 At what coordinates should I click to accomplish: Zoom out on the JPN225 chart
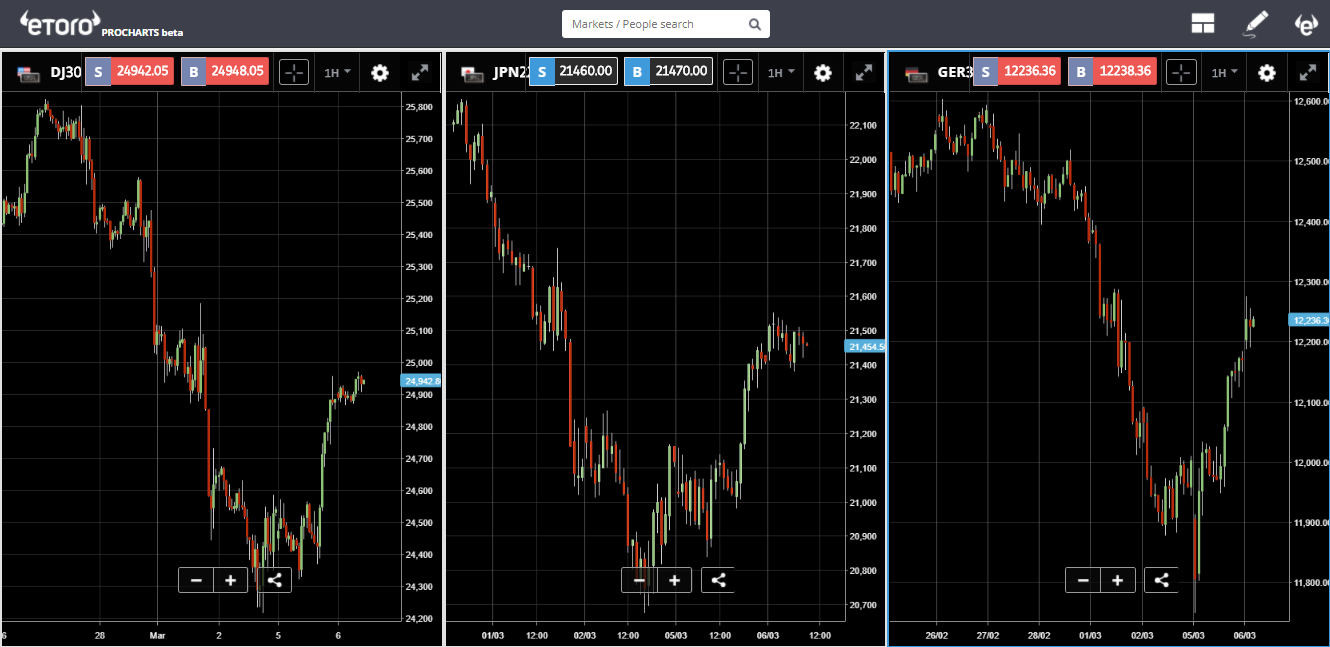[x=639, y=580]
